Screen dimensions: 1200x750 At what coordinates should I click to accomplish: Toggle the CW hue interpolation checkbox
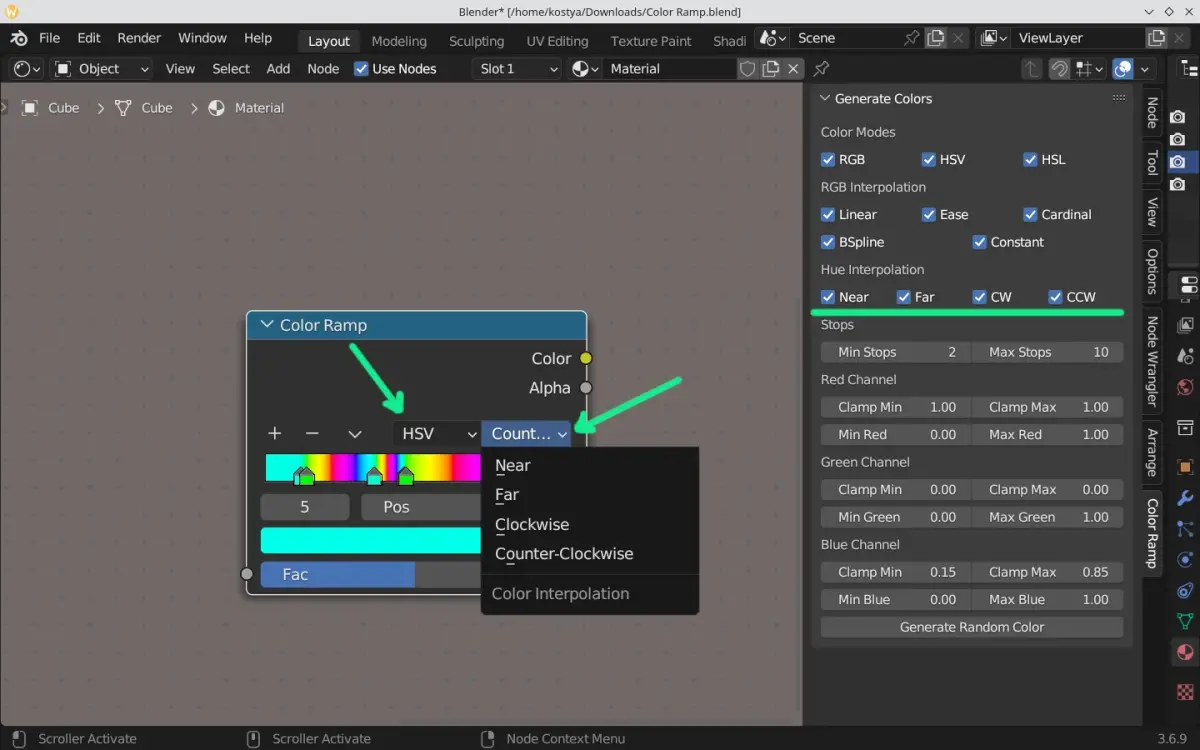[980, 297]
